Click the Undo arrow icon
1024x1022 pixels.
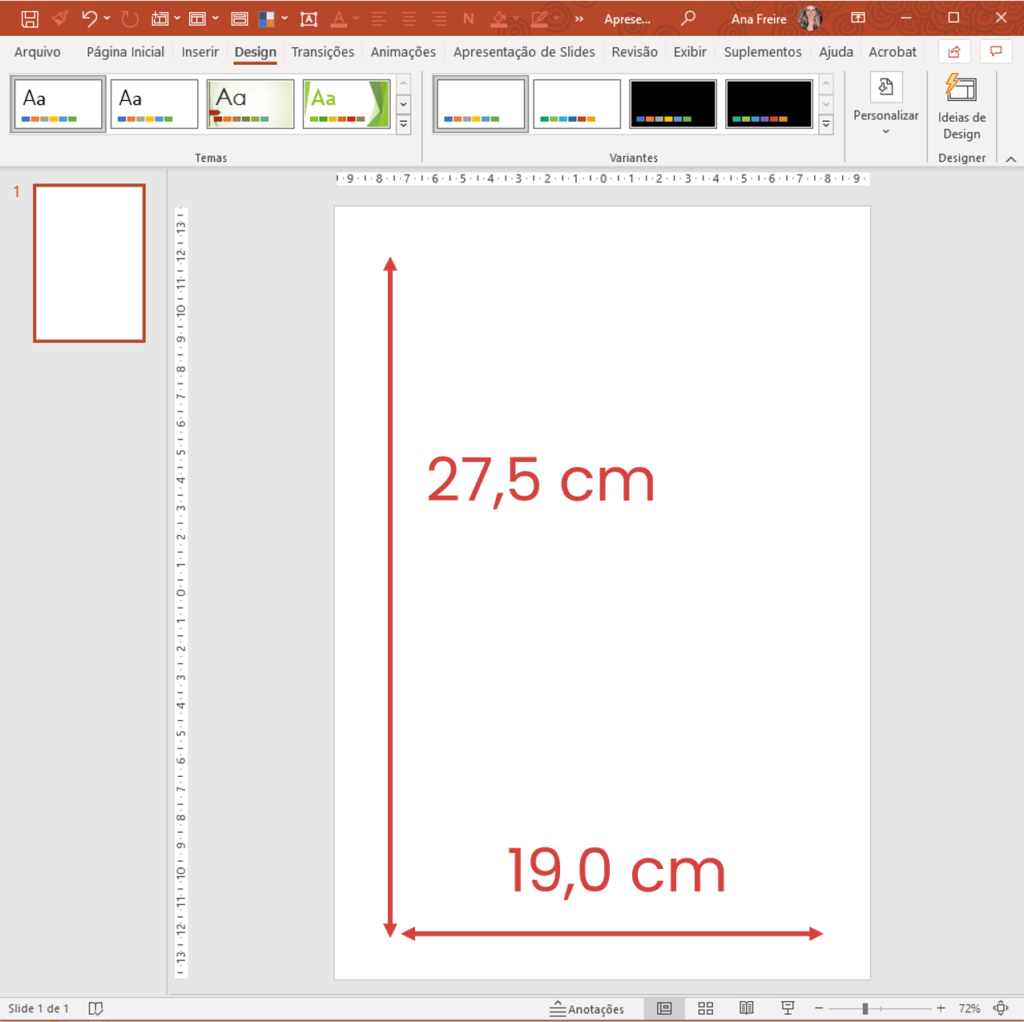[x=89, y=18]
